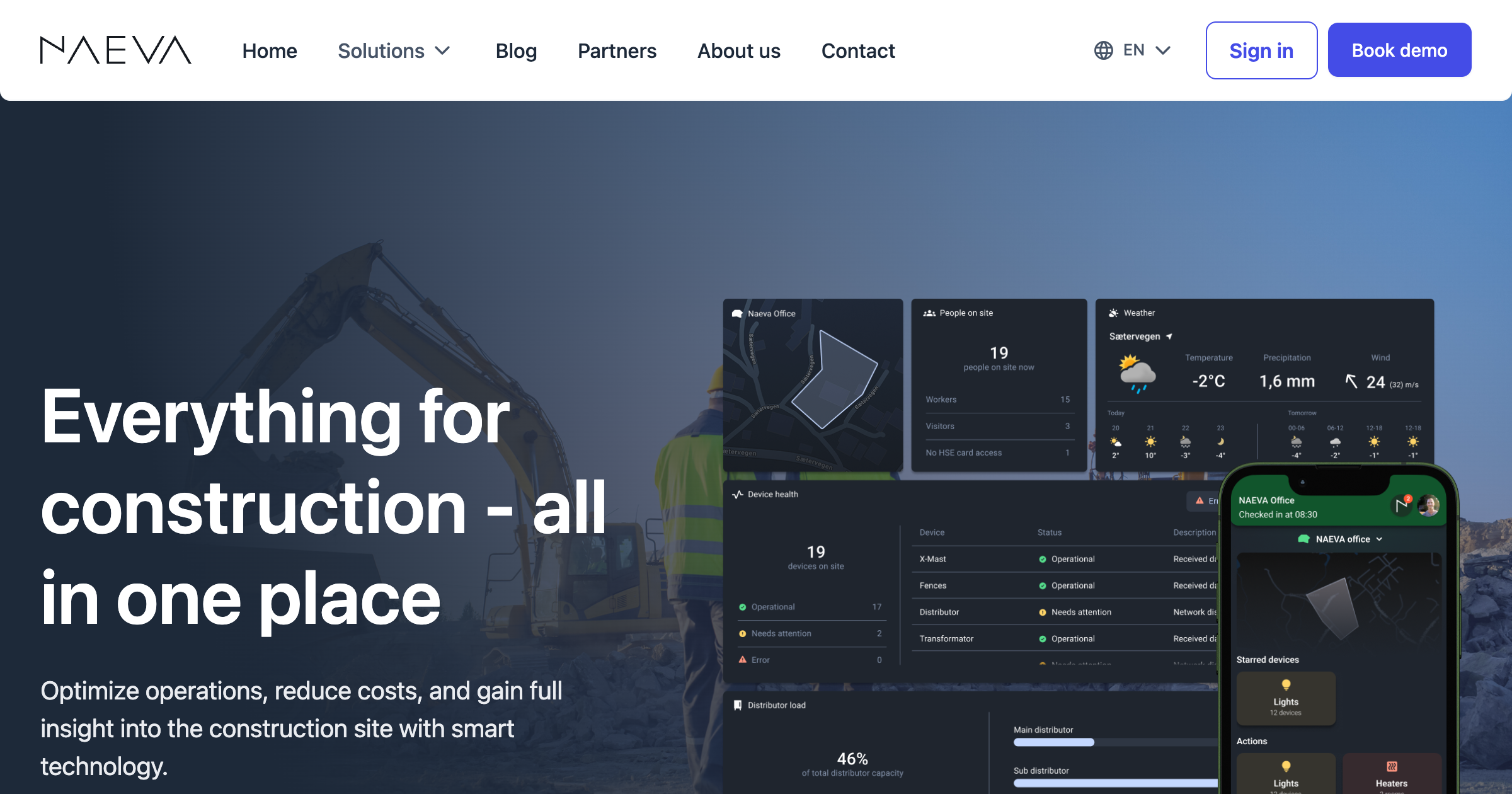Click the Error warning triangle in summary
This screenshot has width=1512, height=794.
742,660
